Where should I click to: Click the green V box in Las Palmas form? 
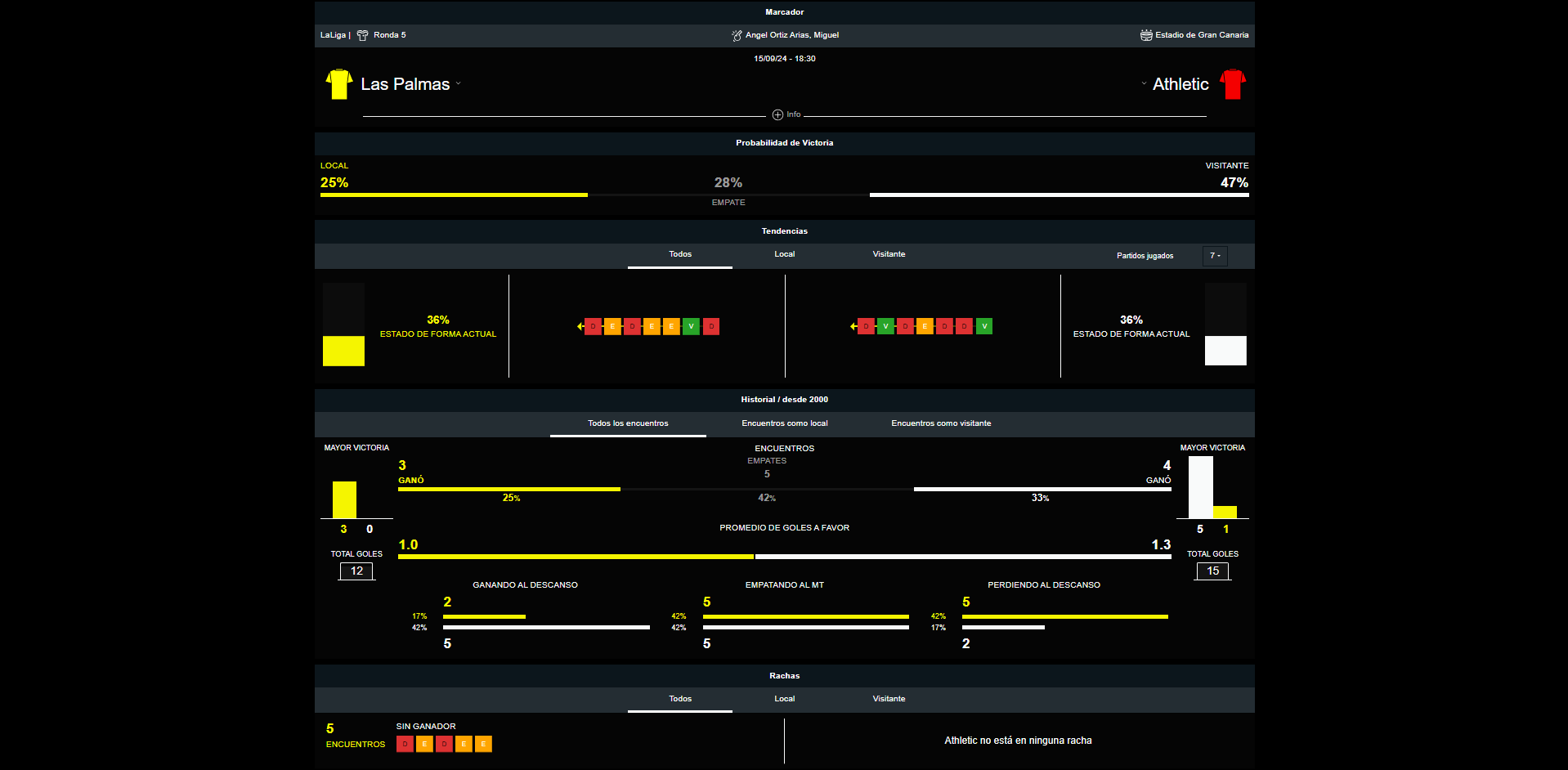[691, 326]
